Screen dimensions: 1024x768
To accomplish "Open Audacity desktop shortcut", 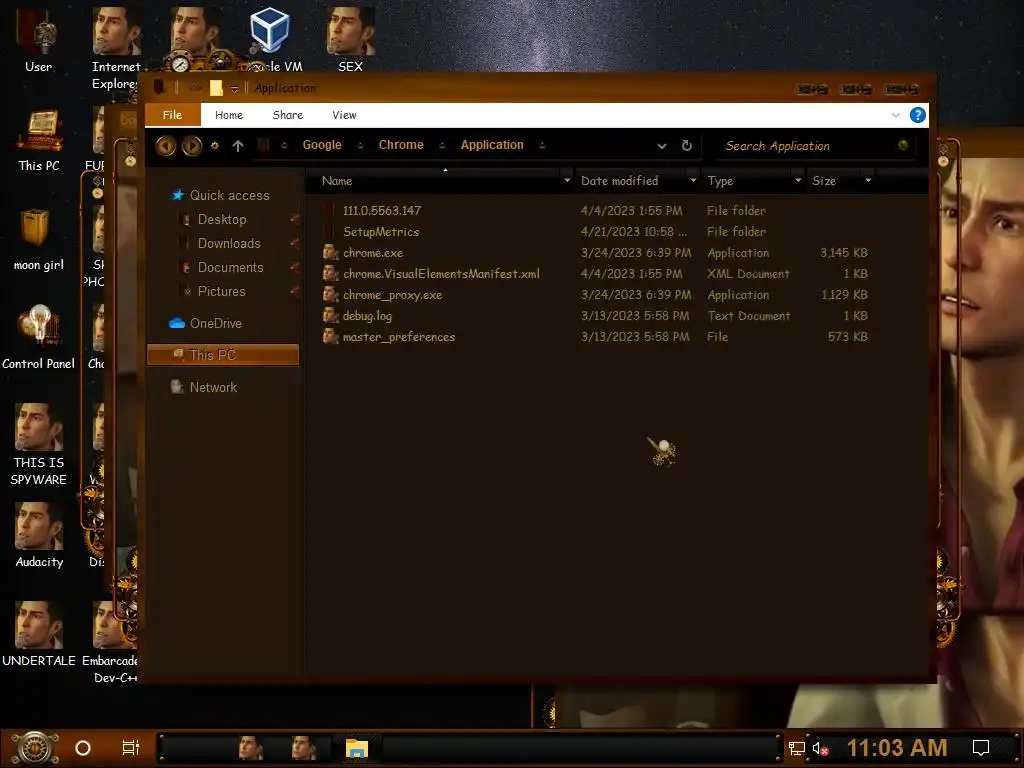I will (x=39, y=536).
